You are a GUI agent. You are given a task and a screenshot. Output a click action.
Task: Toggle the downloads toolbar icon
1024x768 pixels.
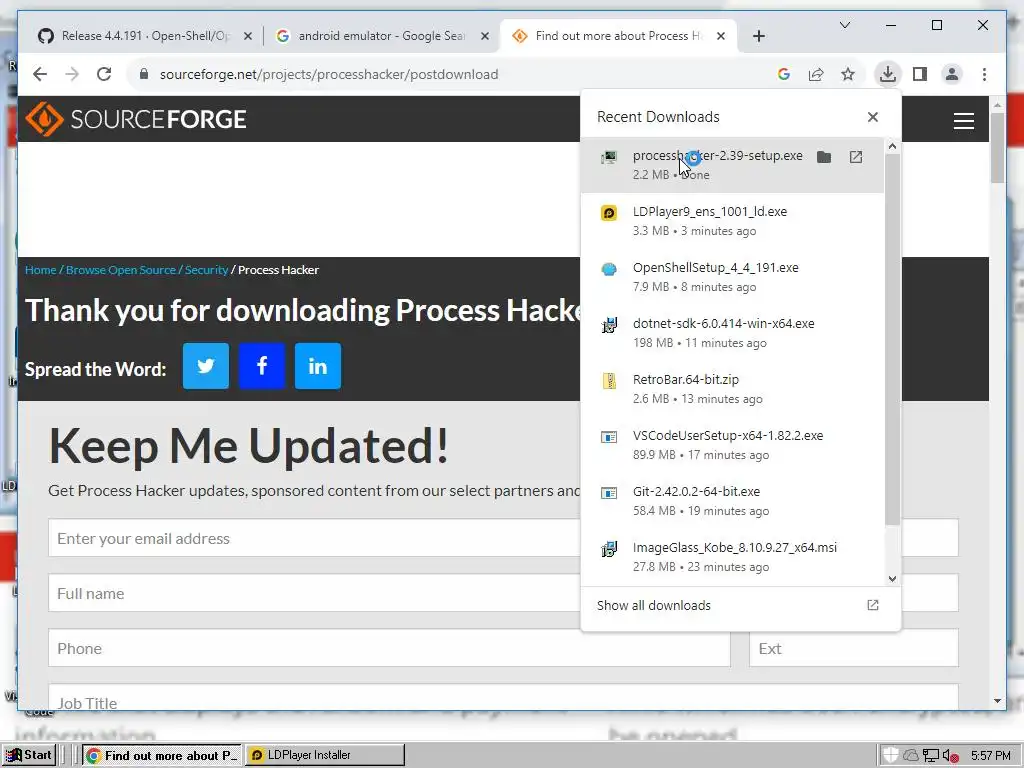(x=888, y=74)
